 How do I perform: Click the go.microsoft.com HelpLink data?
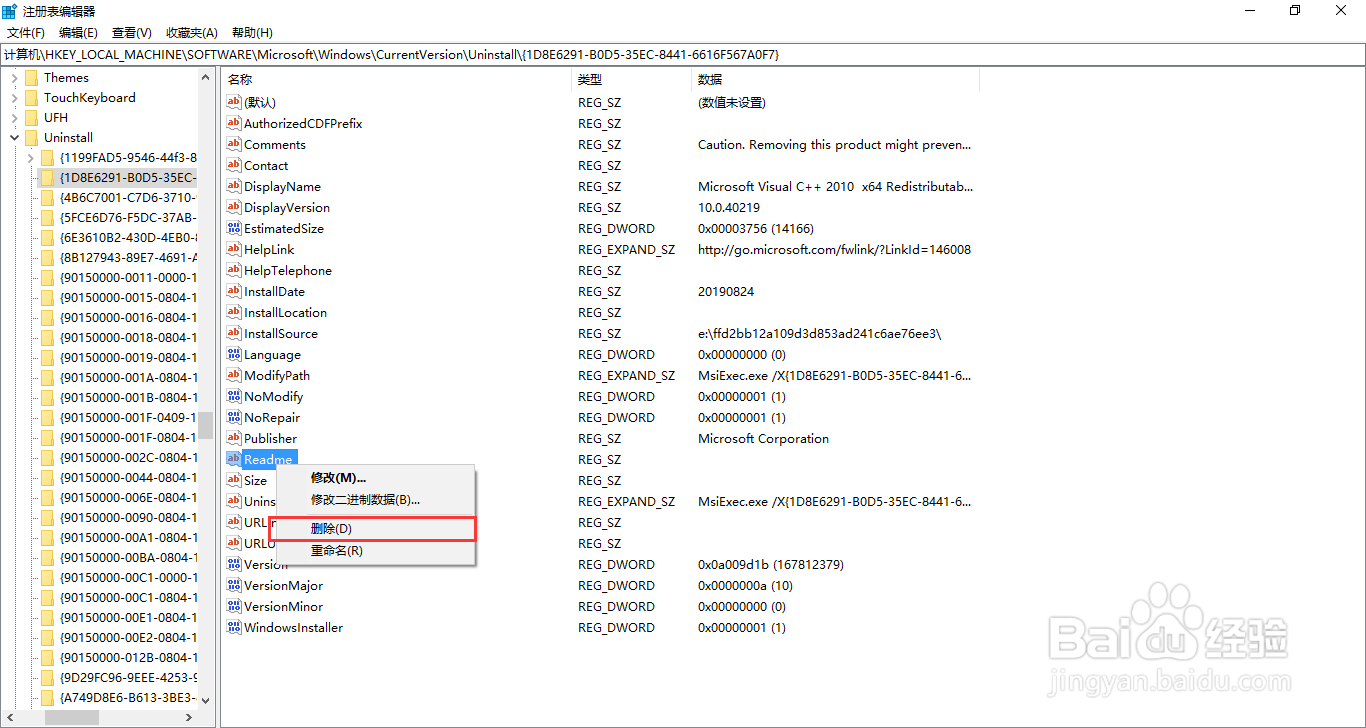(x=834, y=249)
